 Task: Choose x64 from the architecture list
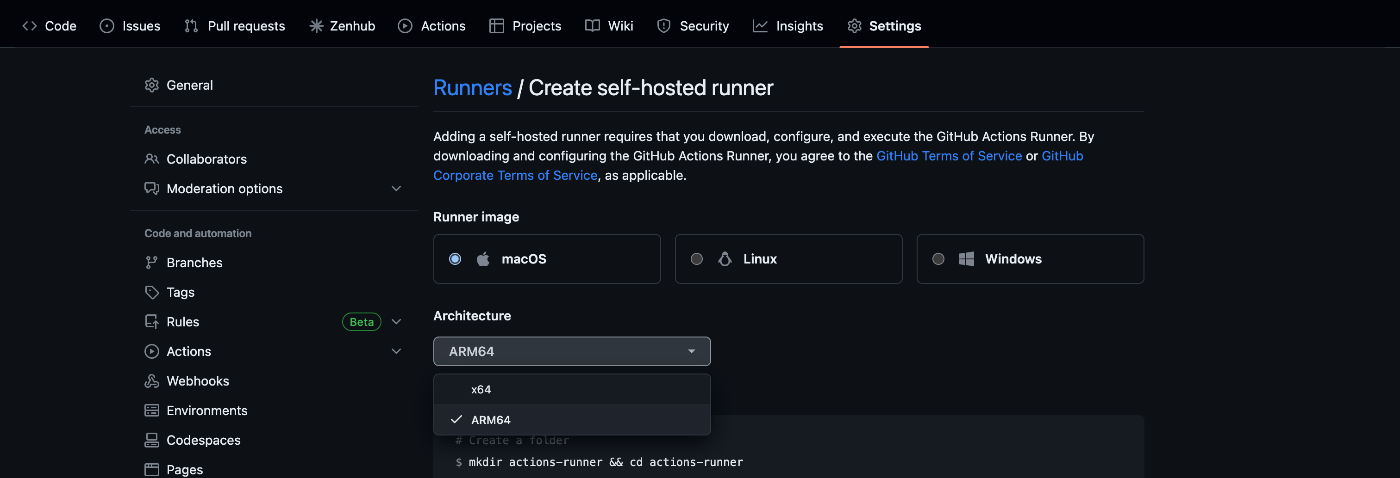(x=572, y=389)
